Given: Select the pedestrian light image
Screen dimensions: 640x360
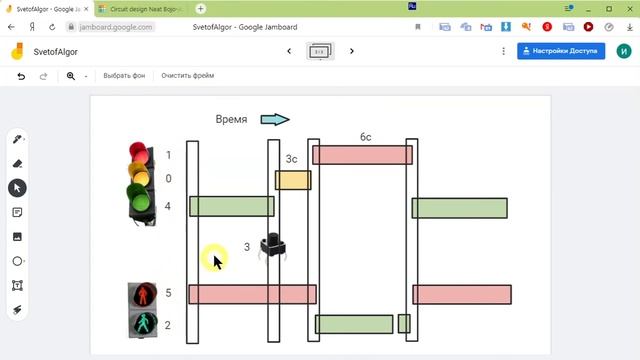Looking at the screenshot, I should tap(142, 310).
